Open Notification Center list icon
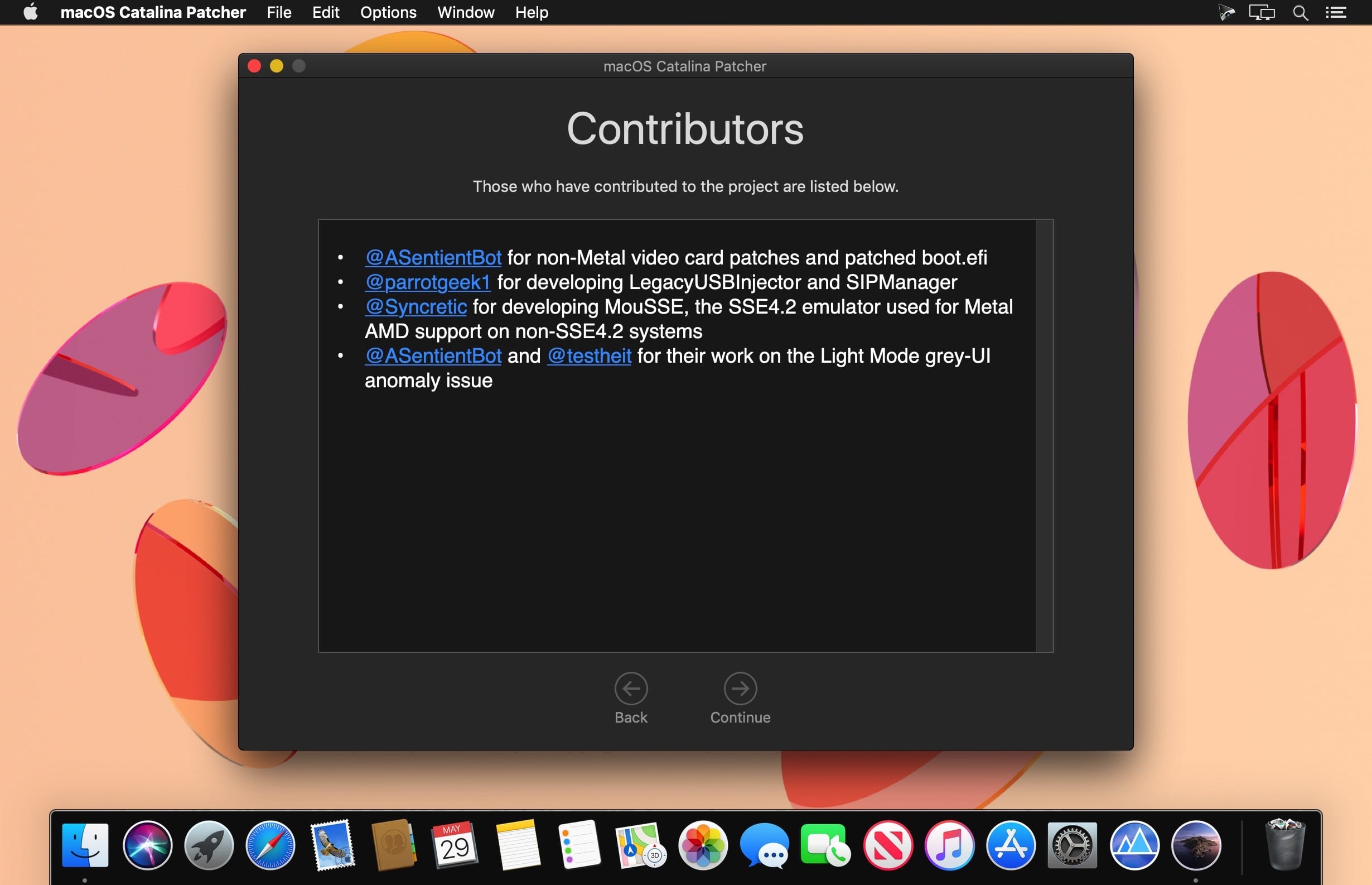The image size is (1372, 885). click(1336, 12)
